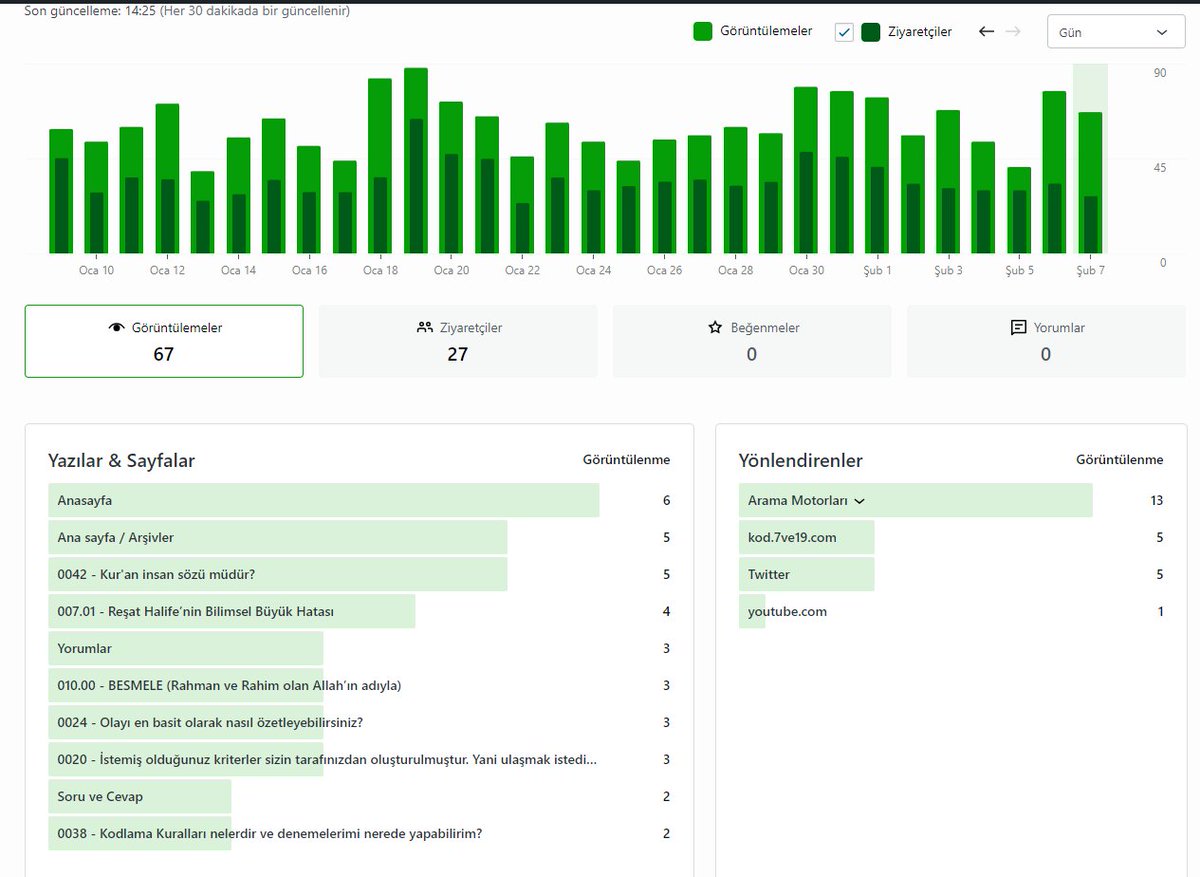Select the Ziyaretçiler stats tab
Screen dimensions: 1200x877
[458, 341]
